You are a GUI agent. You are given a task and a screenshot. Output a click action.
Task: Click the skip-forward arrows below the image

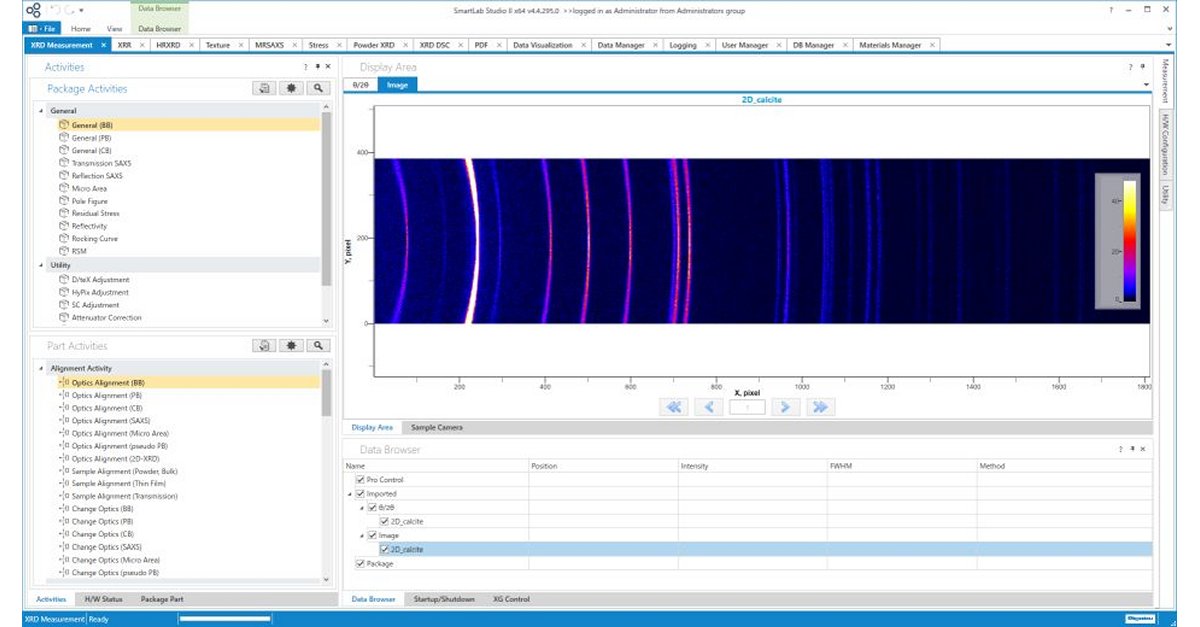[820, 407]
